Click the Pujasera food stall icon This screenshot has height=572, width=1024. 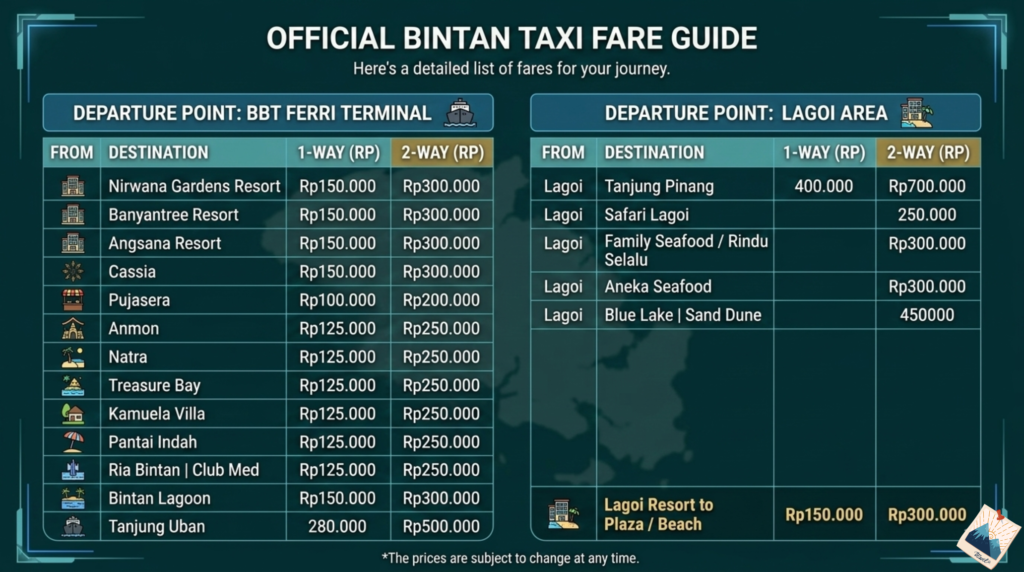(72, 300)
